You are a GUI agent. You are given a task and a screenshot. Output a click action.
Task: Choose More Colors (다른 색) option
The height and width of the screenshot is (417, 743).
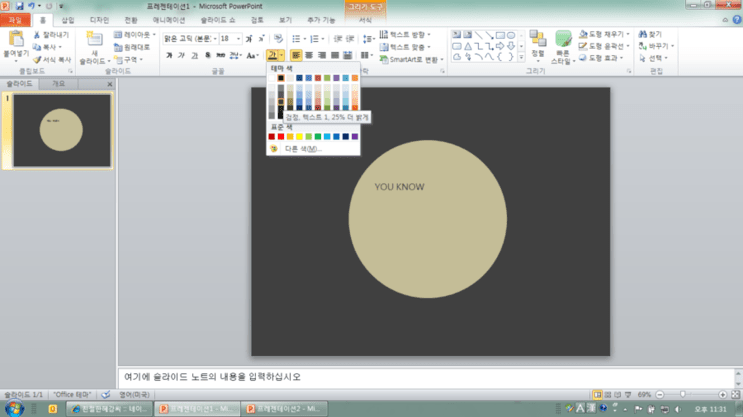coord(303,149)
